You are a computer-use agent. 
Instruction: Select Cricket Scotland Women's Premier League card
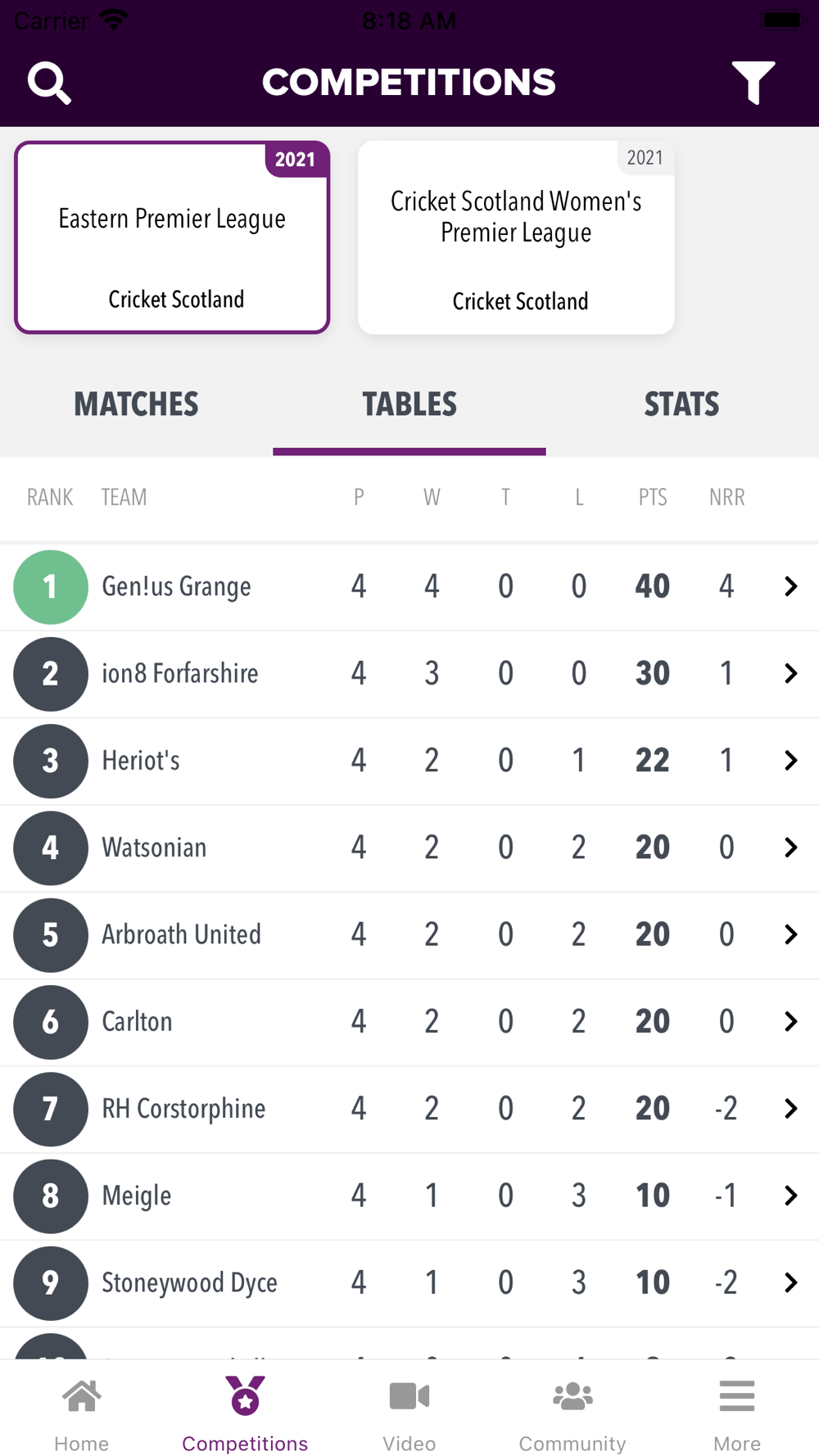click(x=516, y=237)
